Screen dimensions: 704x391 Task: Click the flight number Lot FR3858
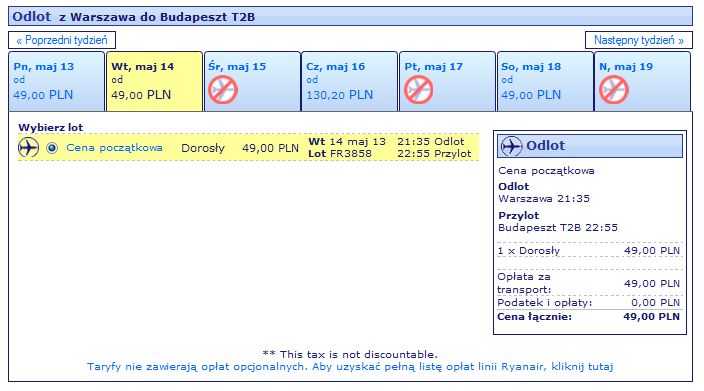pos(340,154)
